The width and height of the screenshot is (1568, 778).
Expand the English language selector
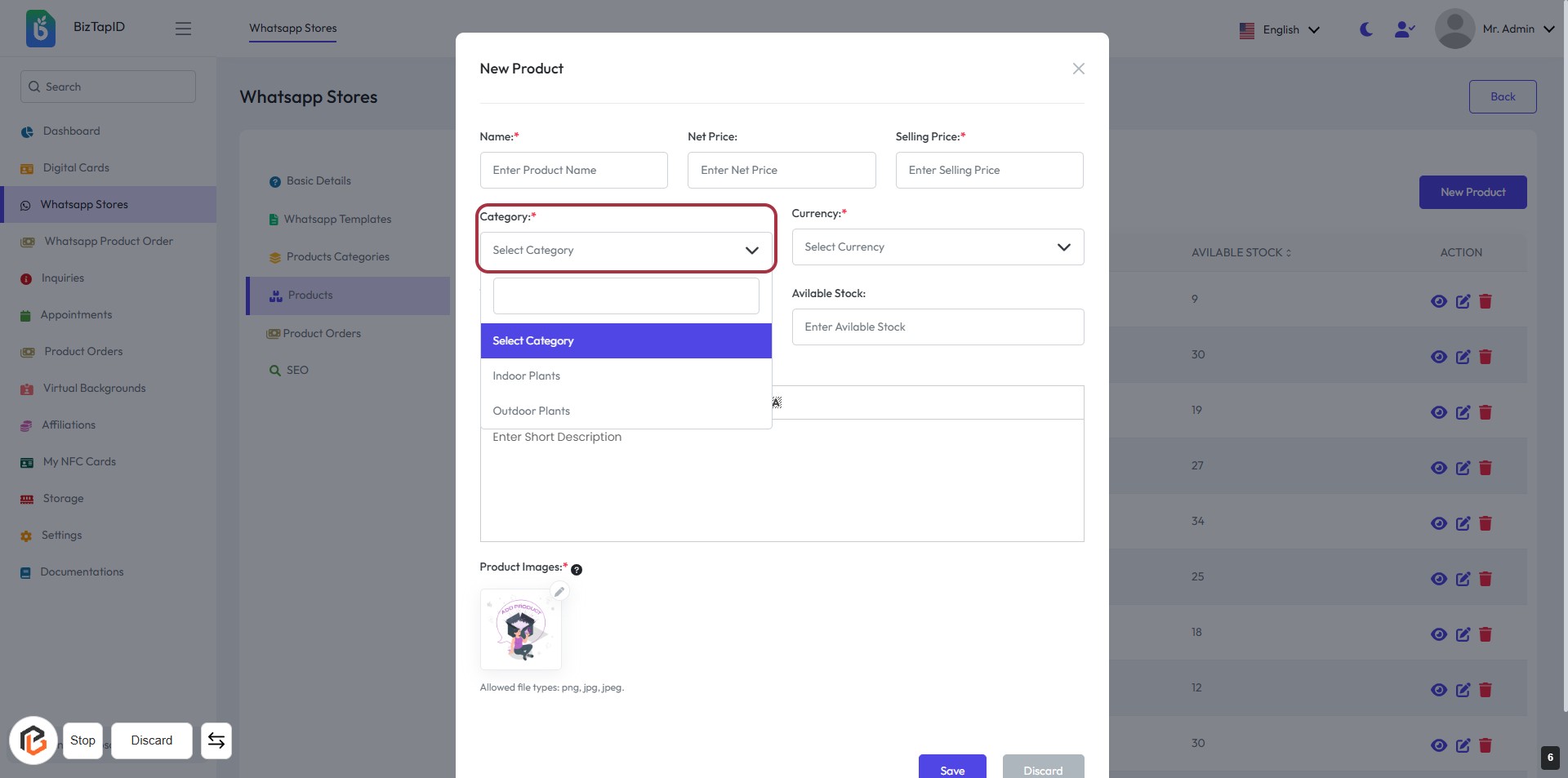[1279, 30]
